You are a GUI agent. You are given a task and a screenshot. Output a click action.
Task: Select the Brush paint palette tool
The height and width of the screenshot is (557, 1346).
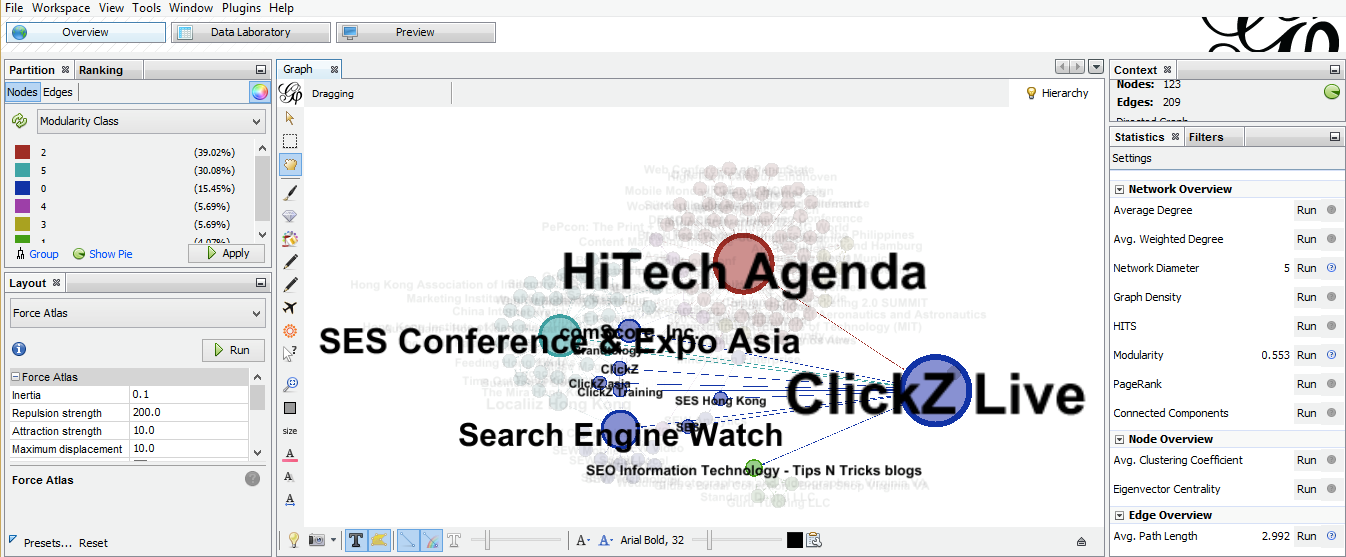tap(290, 238)
